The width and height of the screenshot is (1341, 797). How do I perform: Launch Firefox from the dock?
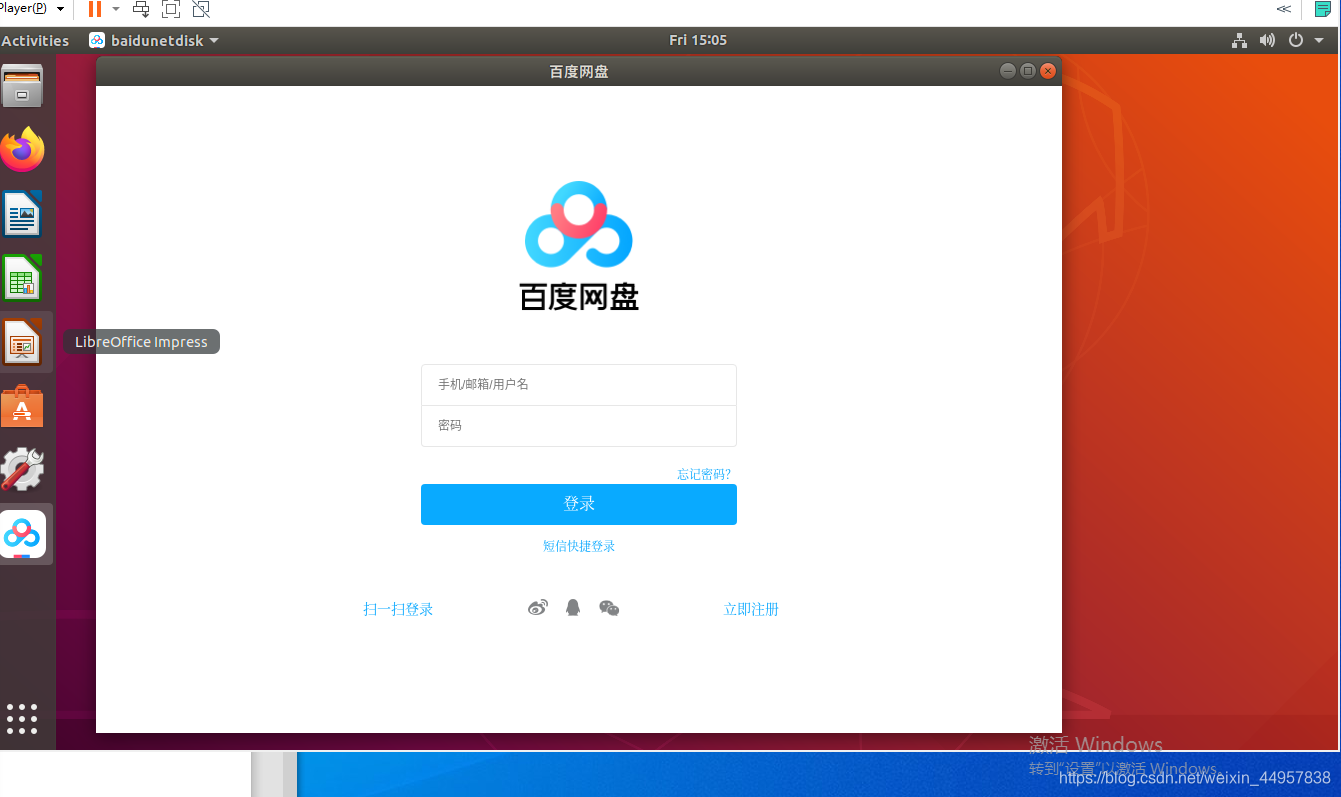22,150
